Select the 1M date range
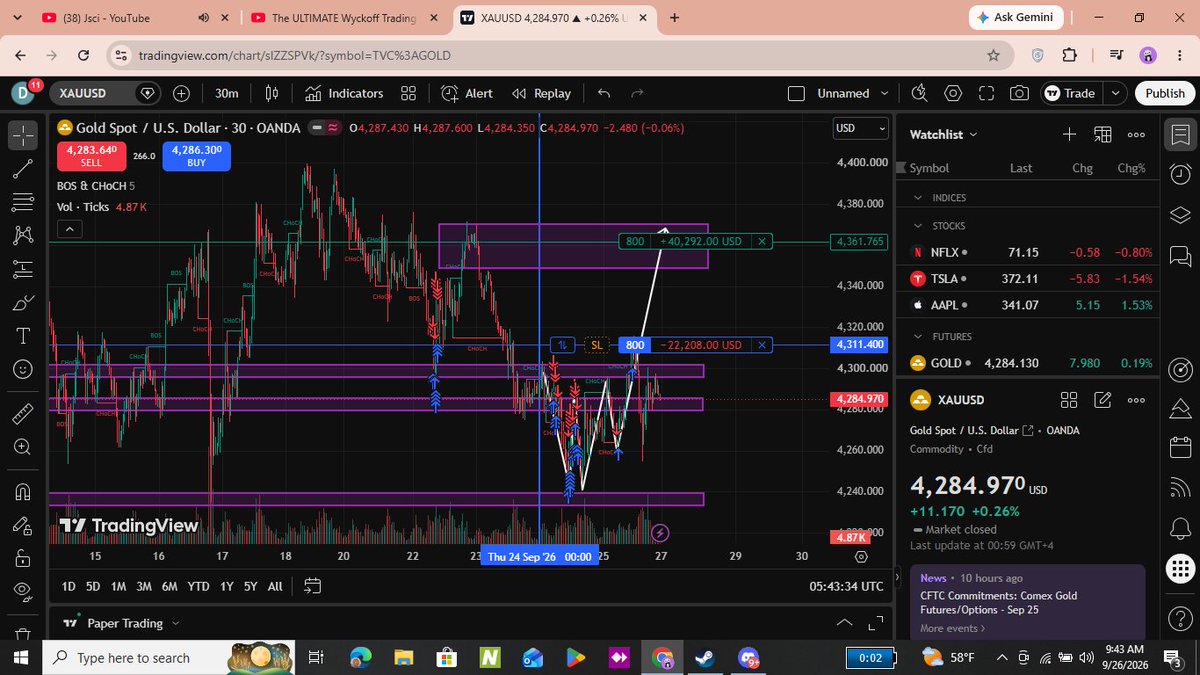Screen dimensions: 1200x675 point(118,586)
